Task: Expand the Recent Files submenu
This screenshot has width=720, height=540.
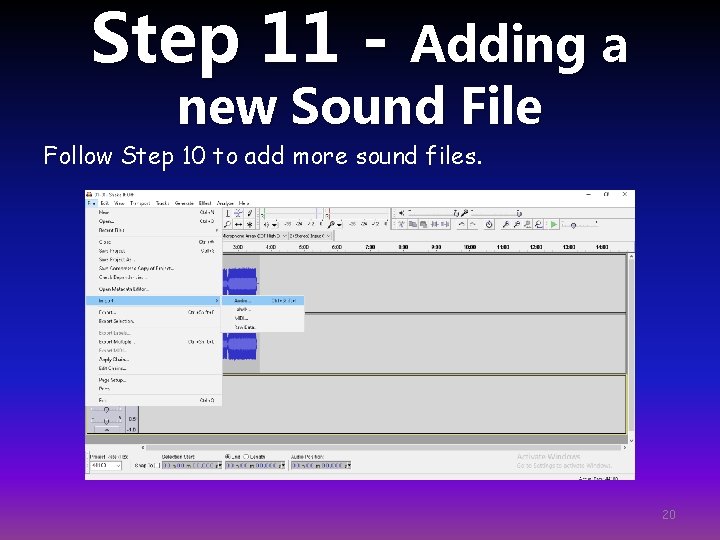Action: point(154,230)
